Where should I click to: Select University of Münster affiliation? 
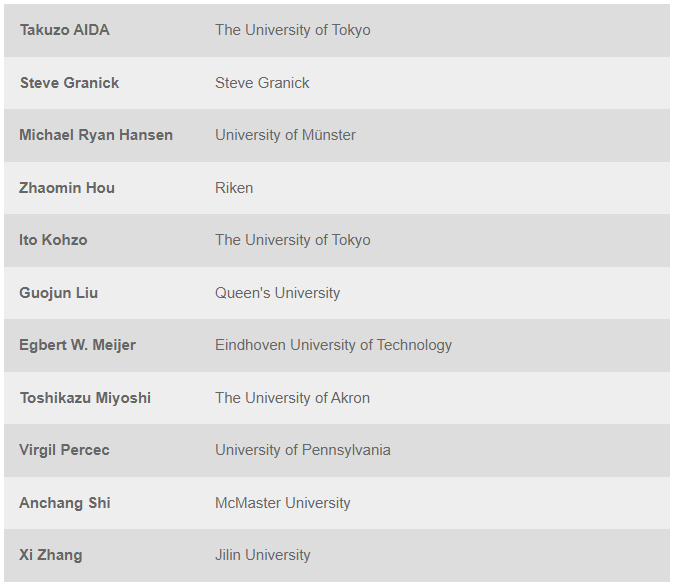(285, 135)
